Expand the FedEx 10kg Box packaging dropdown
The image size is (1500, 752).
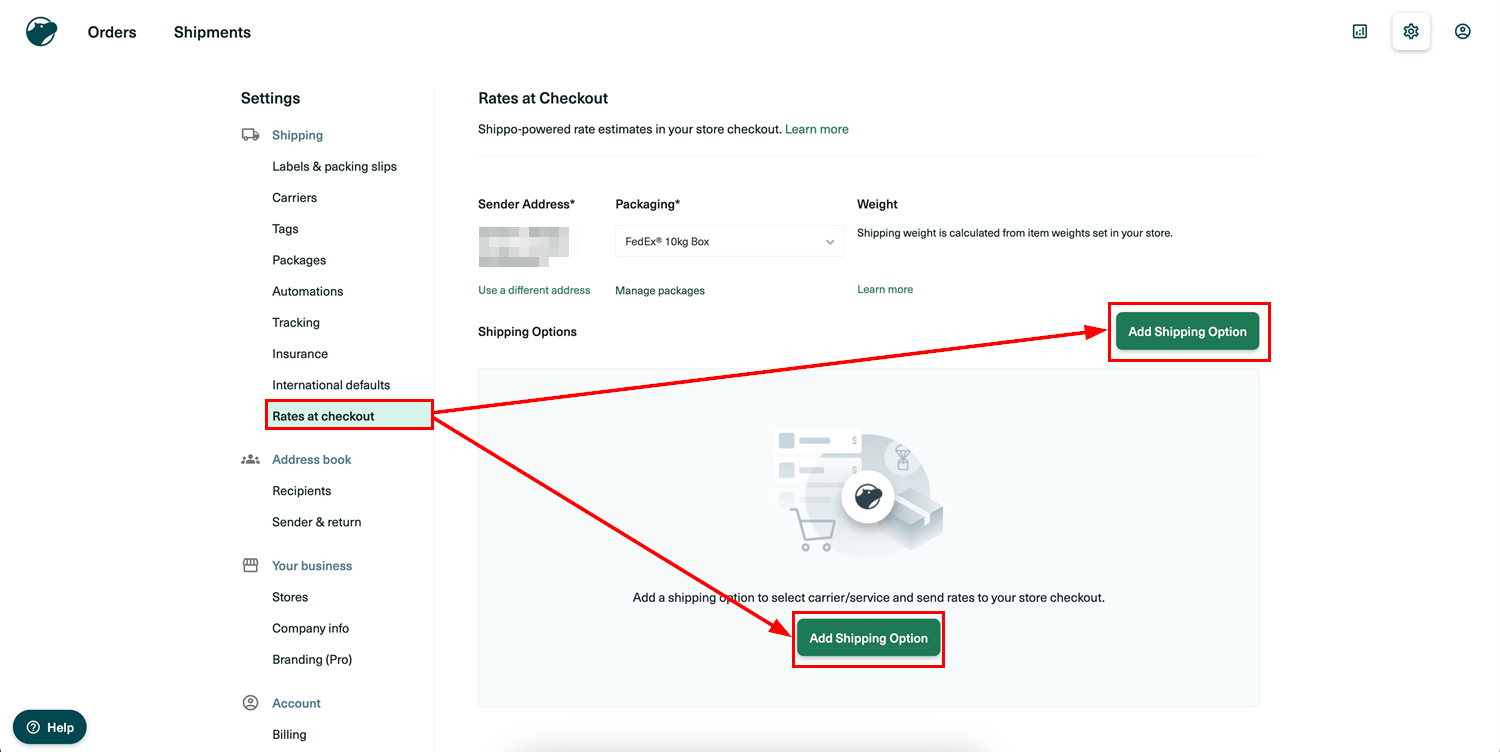(x=729, y=242)
